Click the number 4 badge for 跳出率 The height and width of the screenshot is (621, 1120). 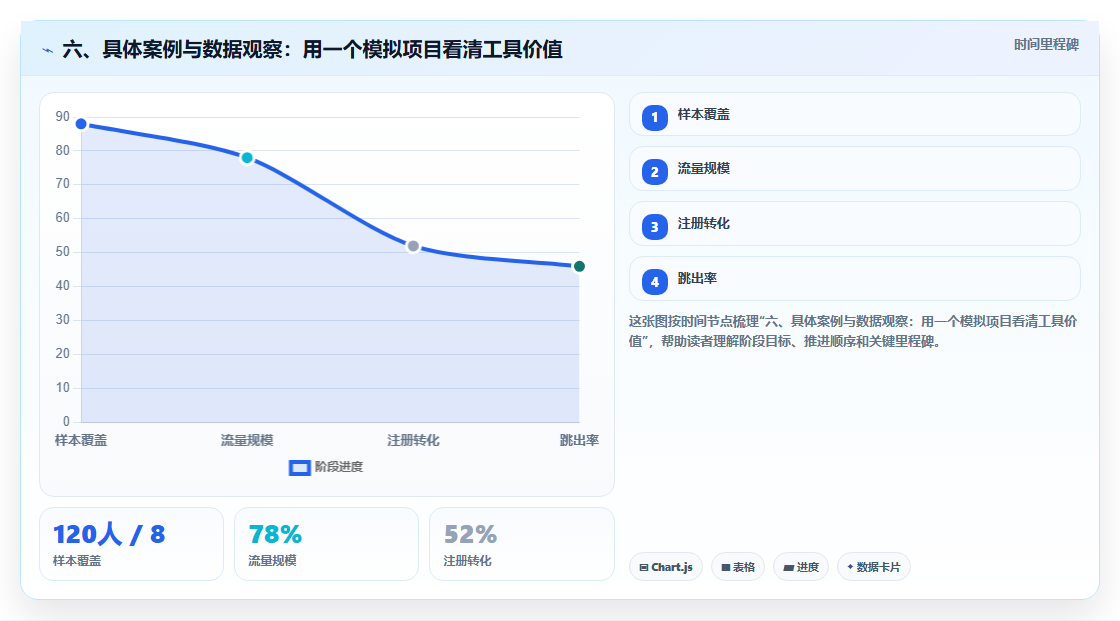coord(654,282)
